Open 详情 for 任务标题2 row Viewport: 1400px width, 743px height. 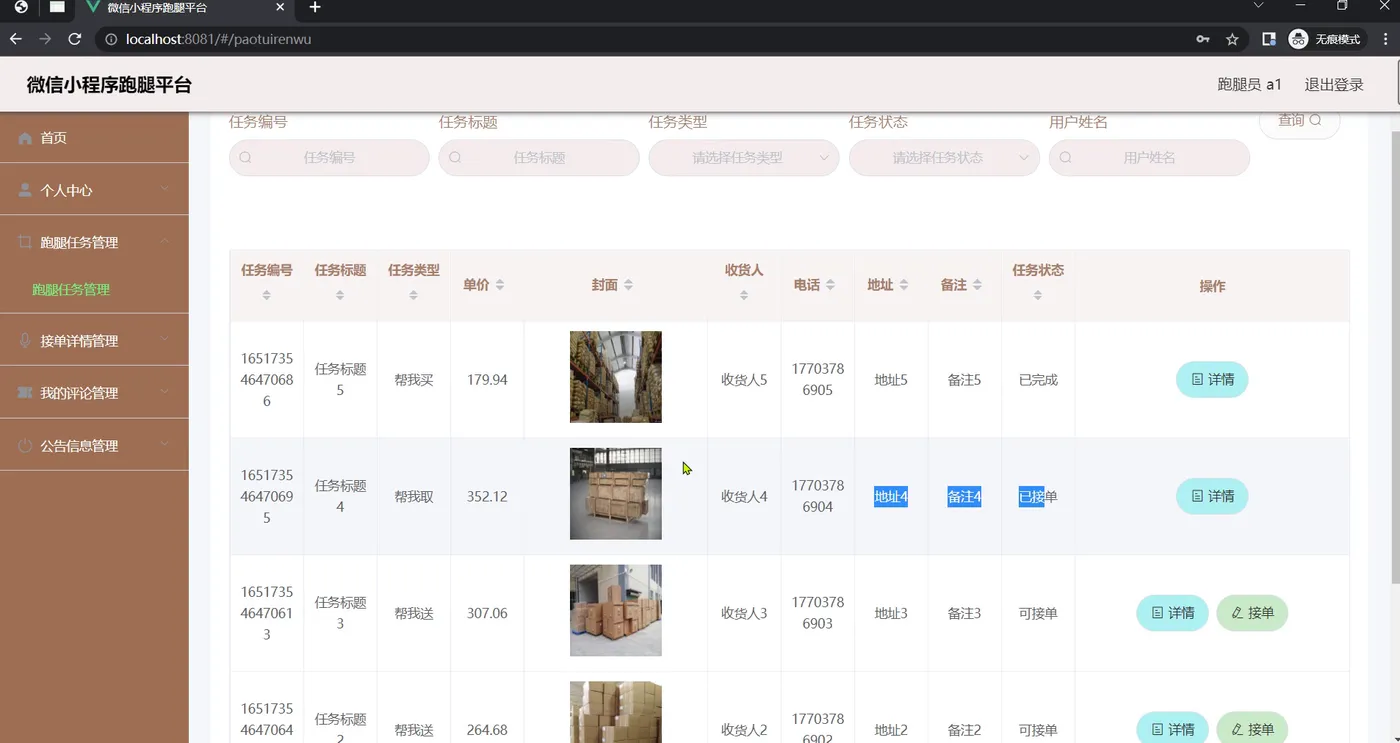pos(1172,729)
